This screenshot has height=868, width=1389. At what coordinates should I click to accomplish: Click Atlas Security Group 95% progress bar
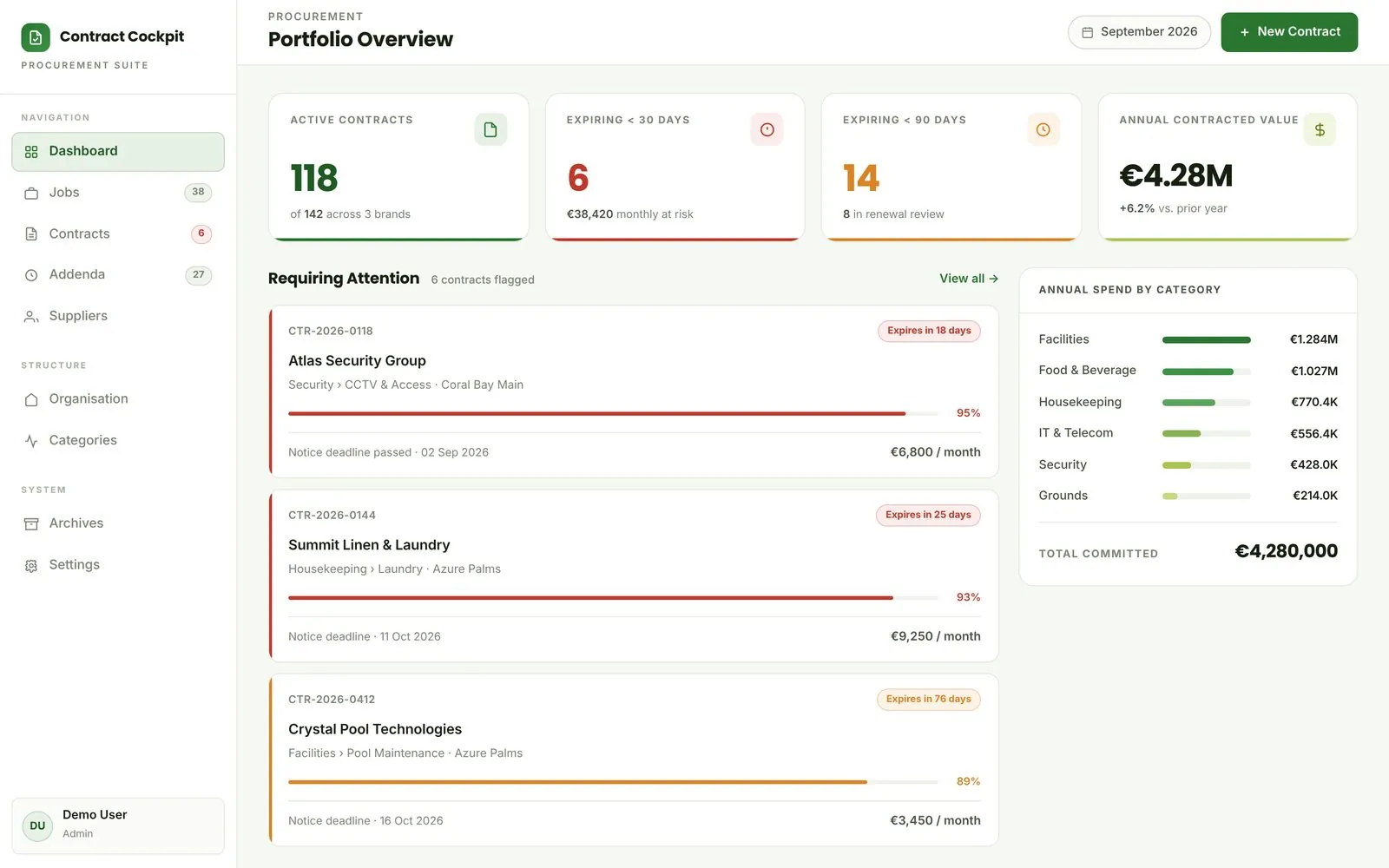click(x=613, y=413)
